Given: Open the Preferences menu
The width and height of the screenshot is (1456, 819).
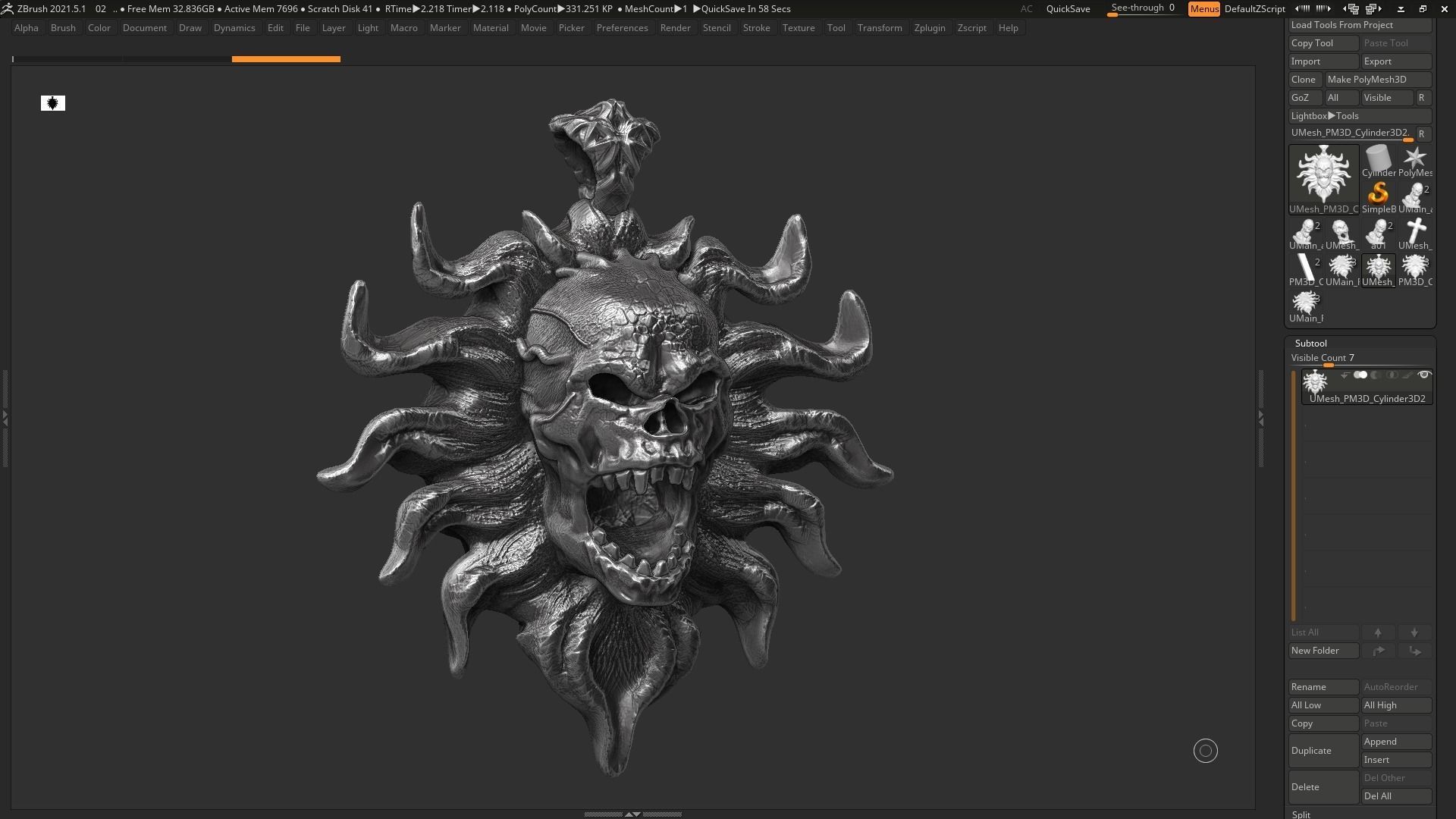Looking at the screenshot, I should [622, 28].
